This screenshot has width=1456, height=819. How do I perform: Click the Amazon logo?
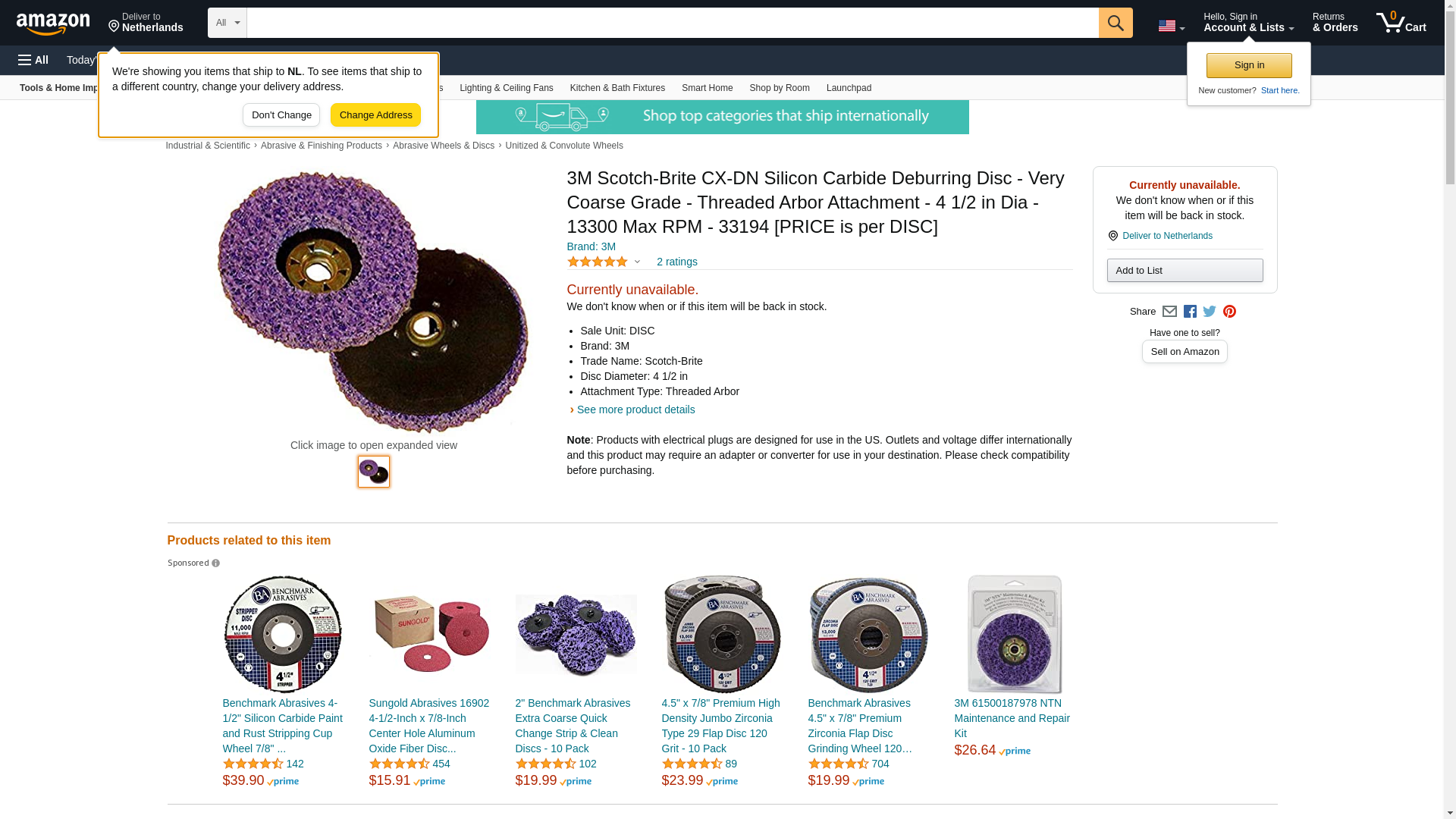53,24
